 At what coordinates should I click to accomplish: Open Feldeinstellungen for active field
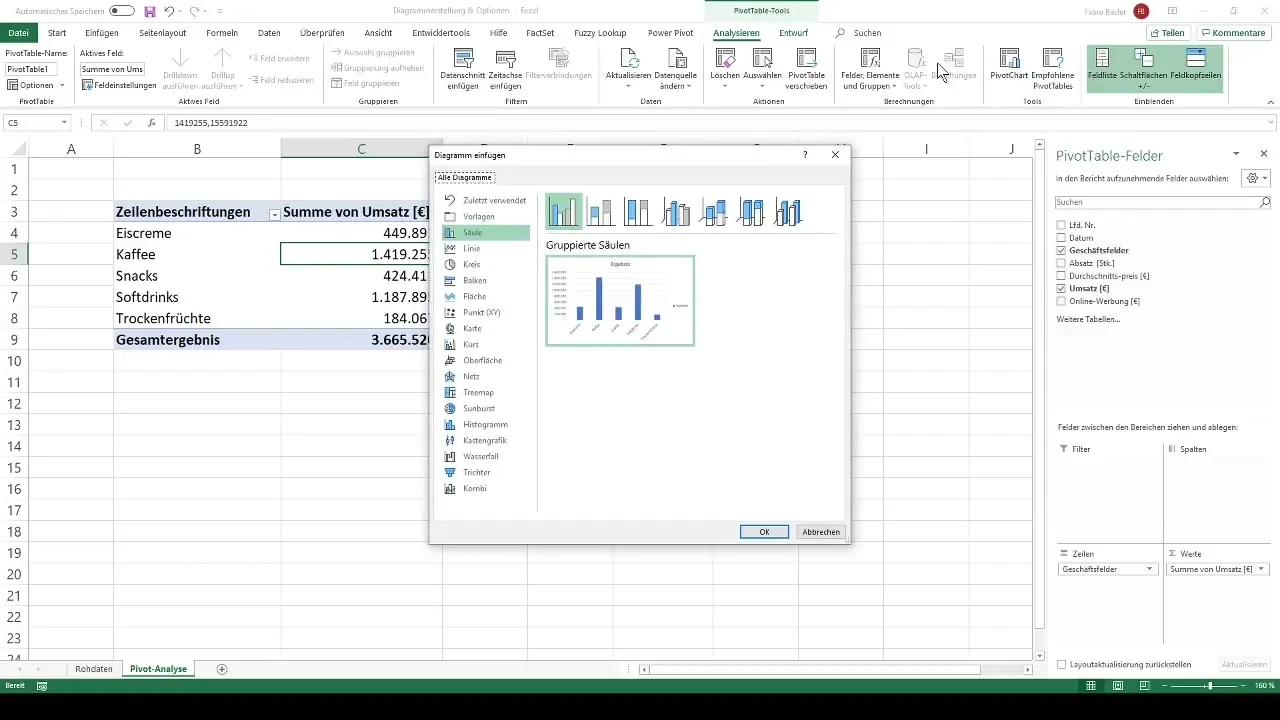[119, 85]
